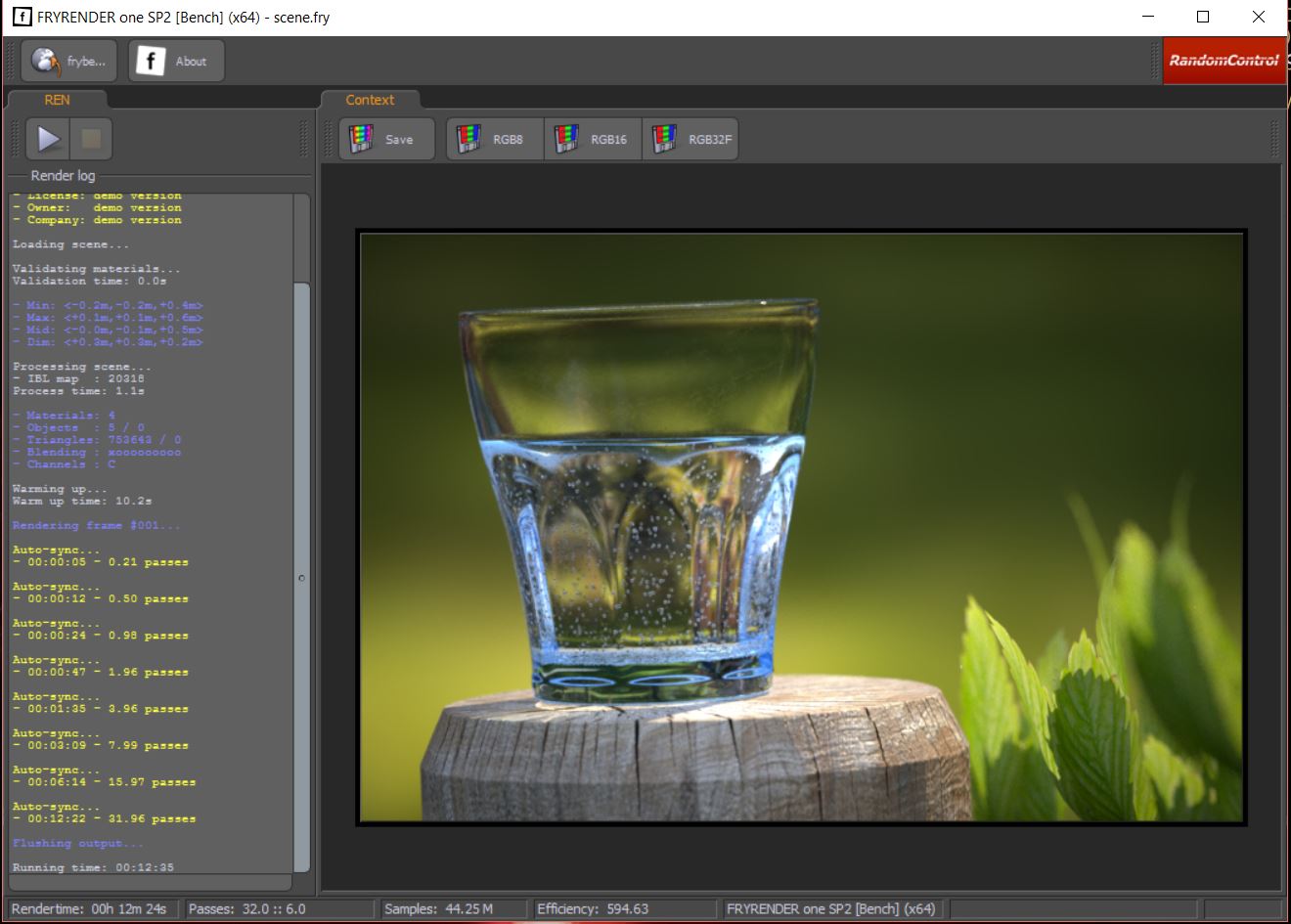The height and width of the screenshot is (924, 1291).
Task: Click the RandomControl logo
Action: click(1224, 61)
